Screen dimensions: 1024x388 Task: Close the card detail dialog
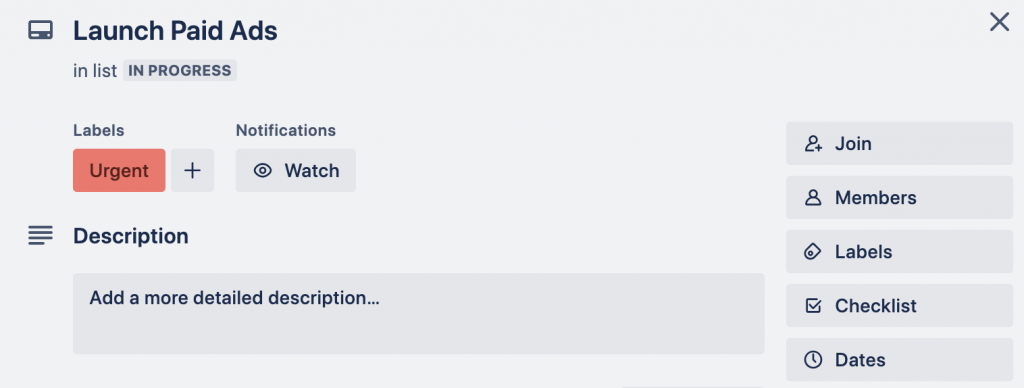(999, 22)
